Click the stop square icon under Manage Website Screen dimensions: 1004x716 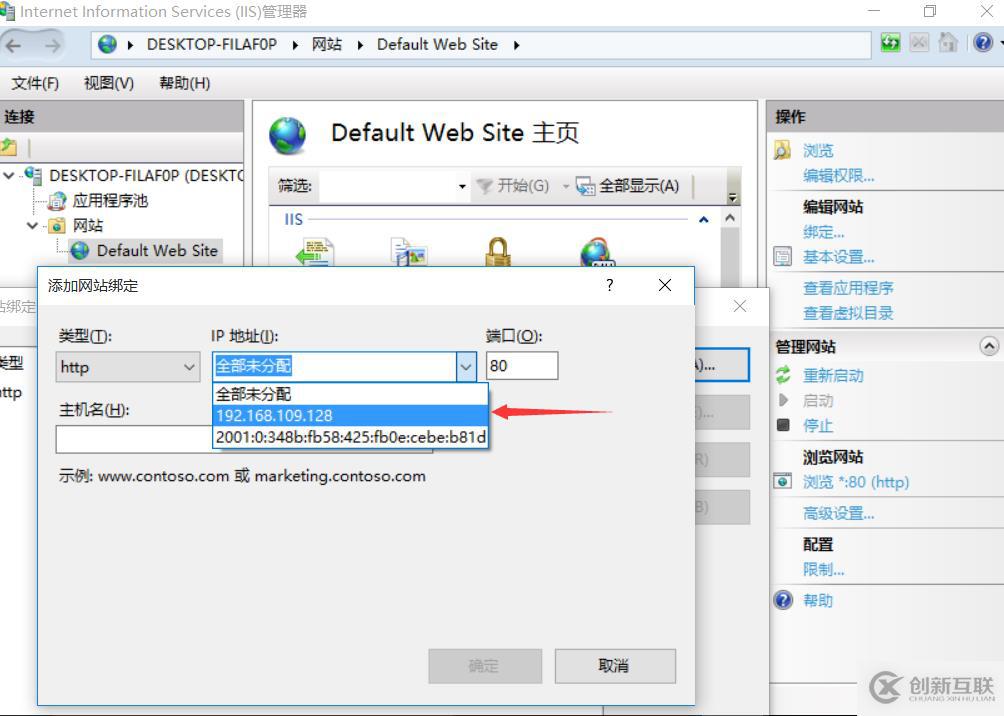click(783, 425)
